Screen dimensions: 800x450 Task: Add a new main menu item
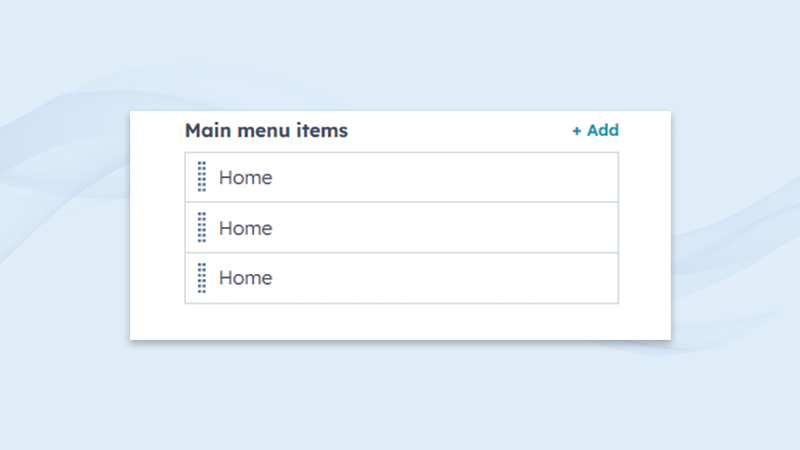[x=595, y=130]
